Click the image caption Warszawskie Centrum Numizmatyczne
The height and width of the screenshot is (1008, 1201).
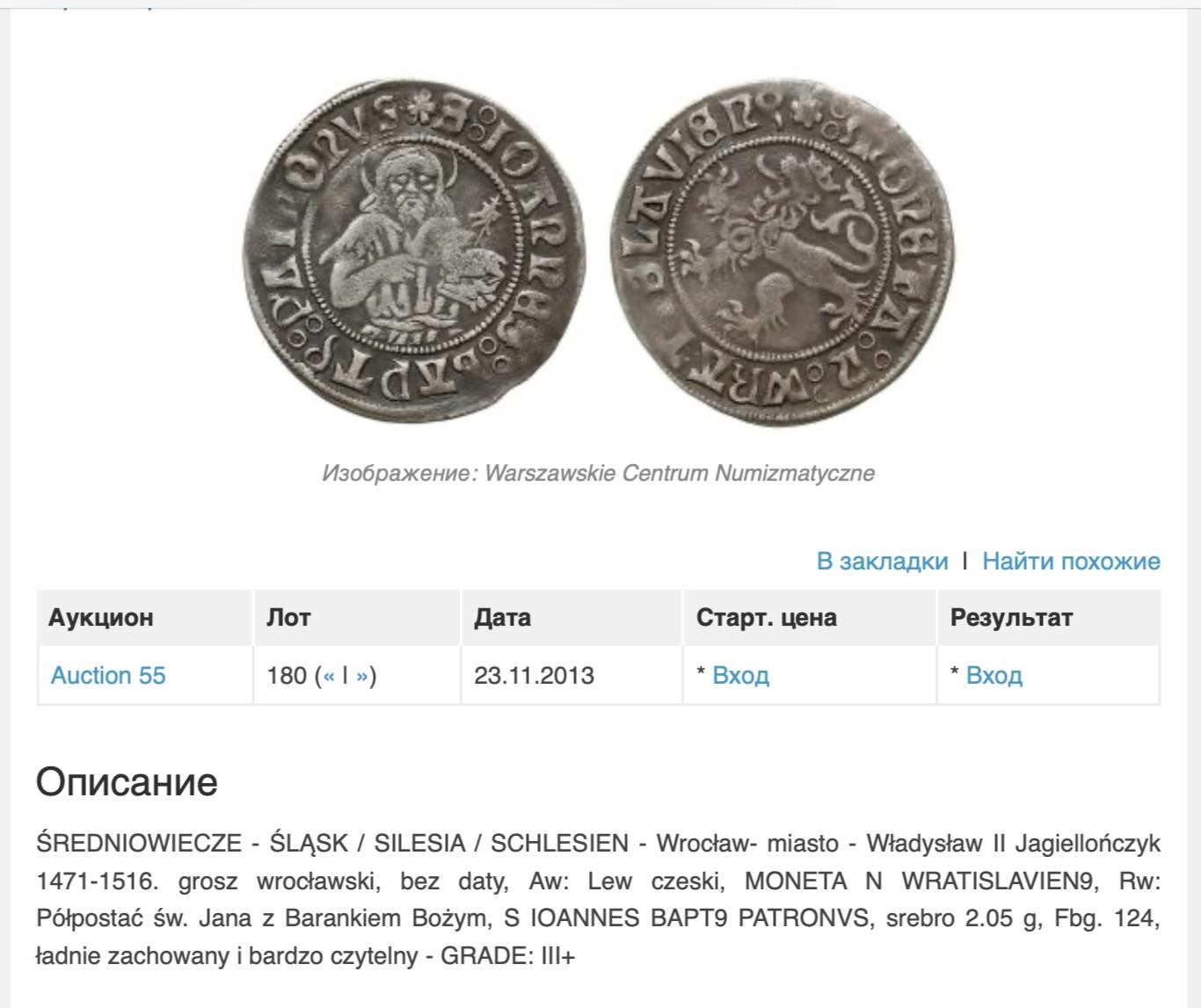[x=598, y=473]
